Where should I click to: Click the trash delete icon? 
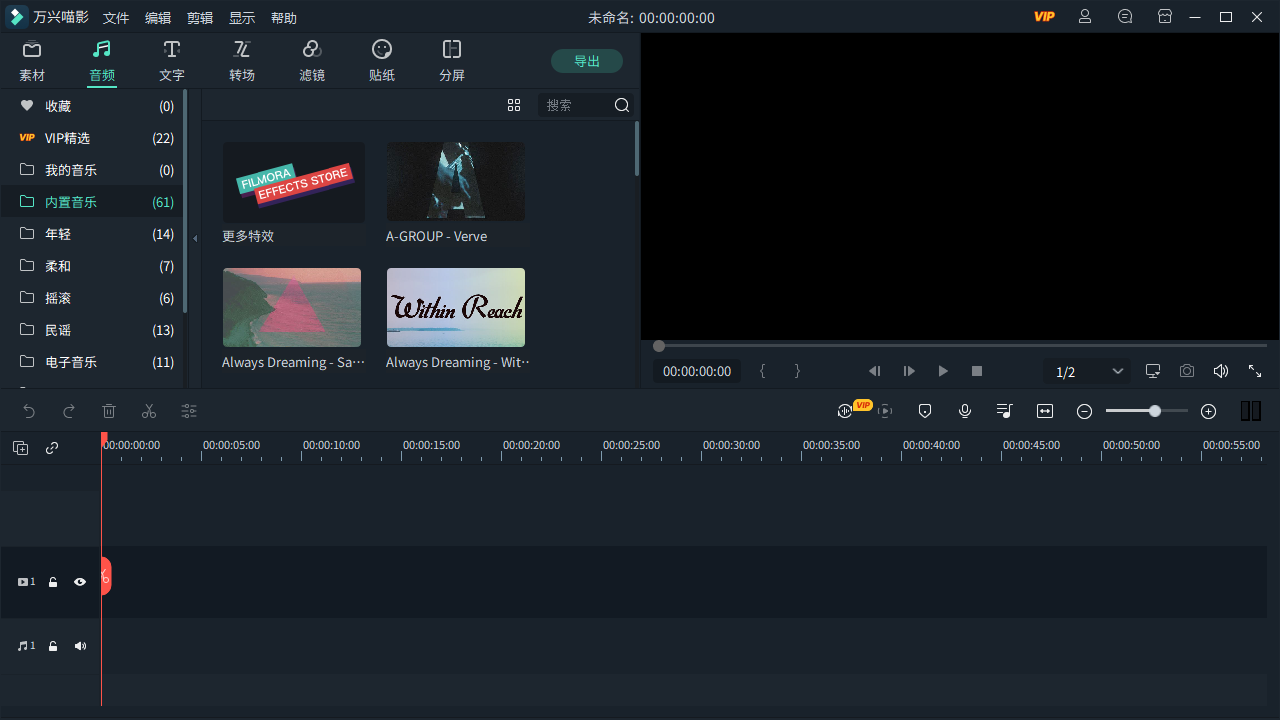coord(109,411)
